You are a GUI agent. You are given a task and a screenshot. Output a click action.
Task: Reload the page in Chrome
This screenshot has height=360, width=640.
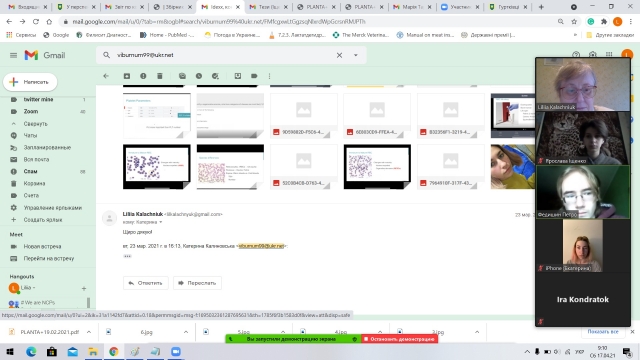[36, 21]
